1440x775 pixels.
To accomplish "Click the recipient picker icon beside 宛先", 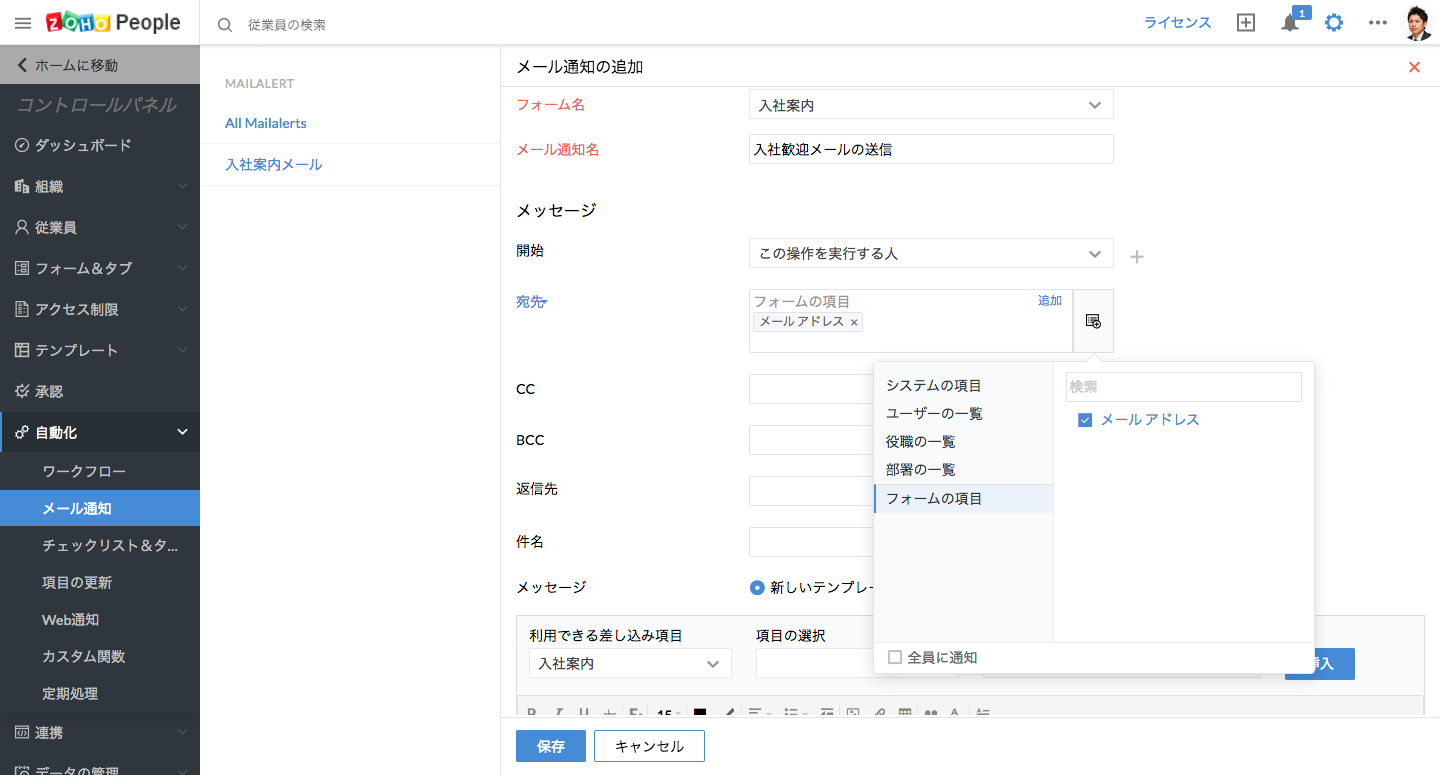I will pyautogui.click(x=1093, y=321).
